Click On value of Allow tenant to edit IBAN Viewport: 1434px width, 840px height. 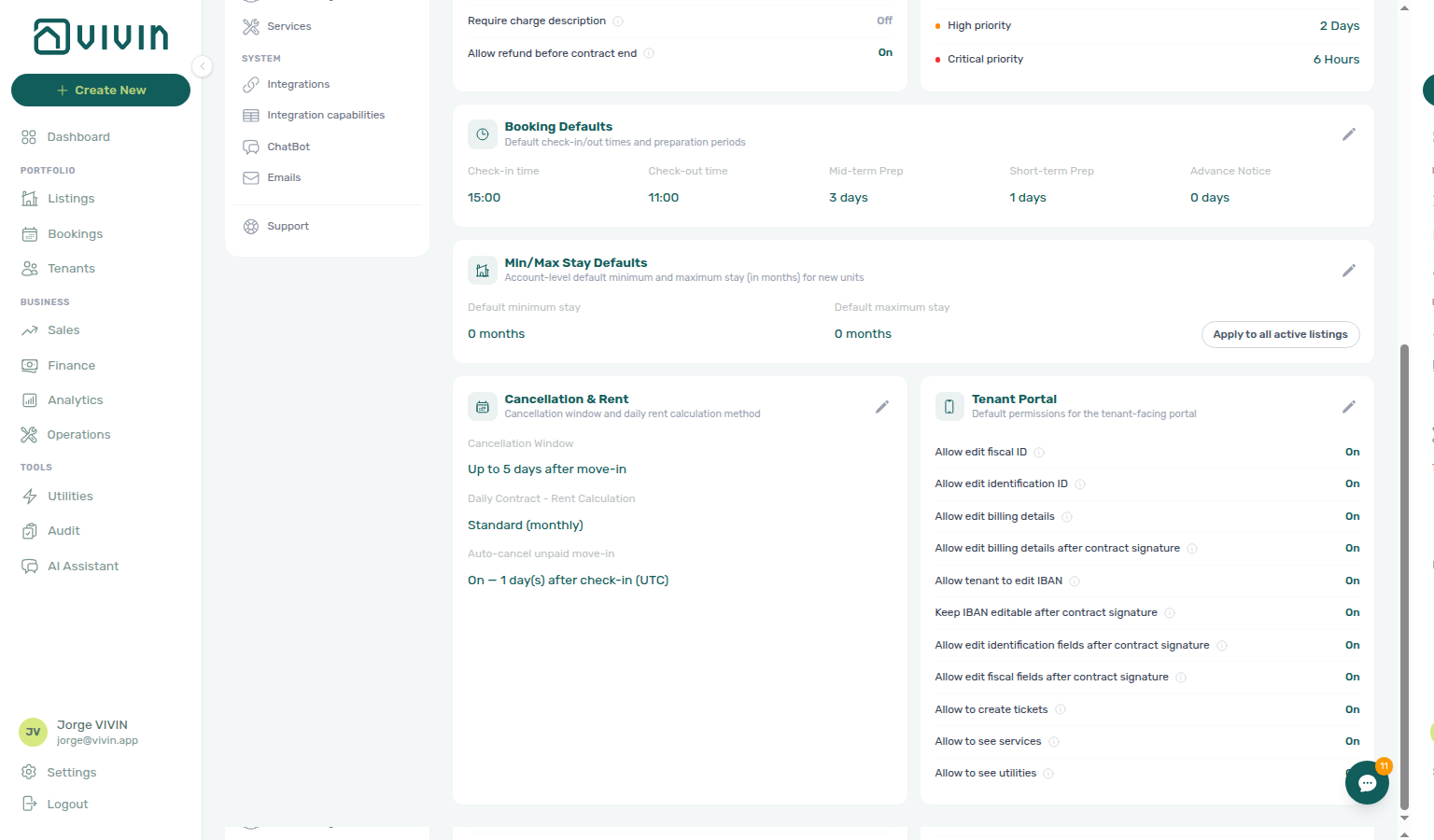pyautogui.click(x=1352, y=581)
